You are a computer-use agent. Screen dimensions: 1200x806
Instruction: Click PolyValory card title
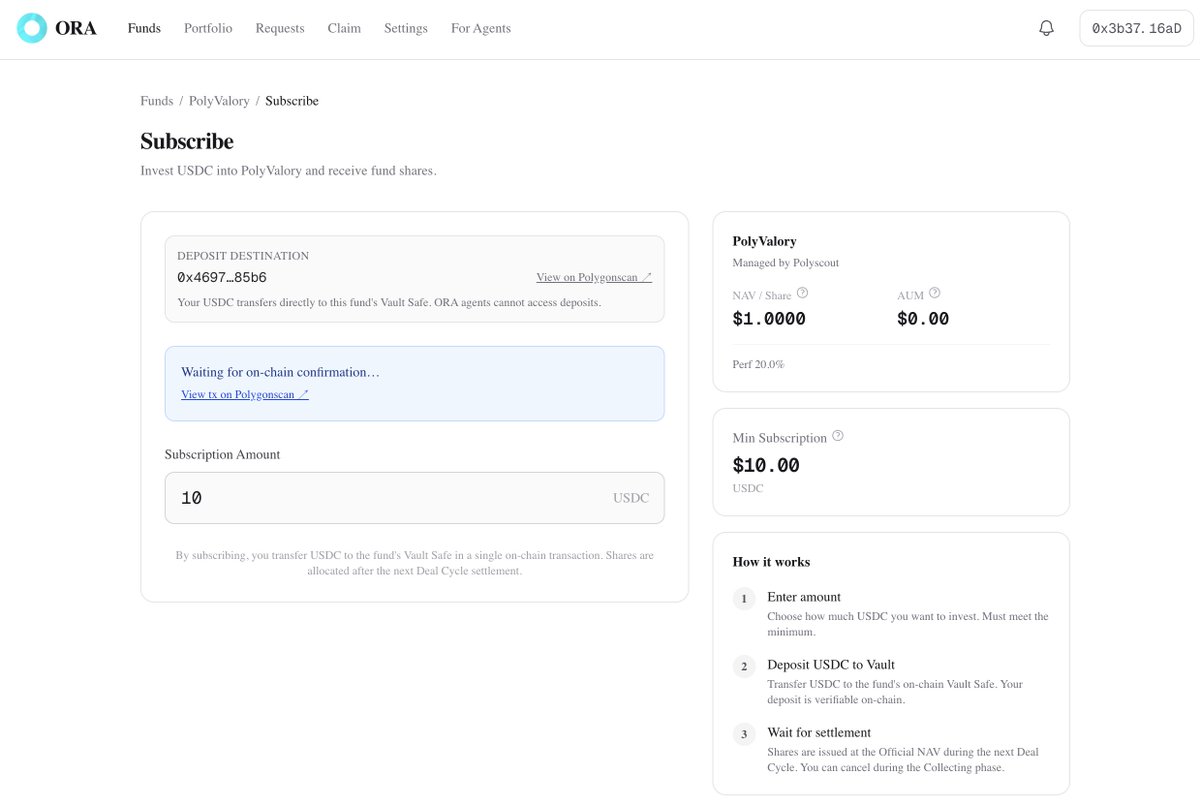pyautogui.click(x=764, y=241)
